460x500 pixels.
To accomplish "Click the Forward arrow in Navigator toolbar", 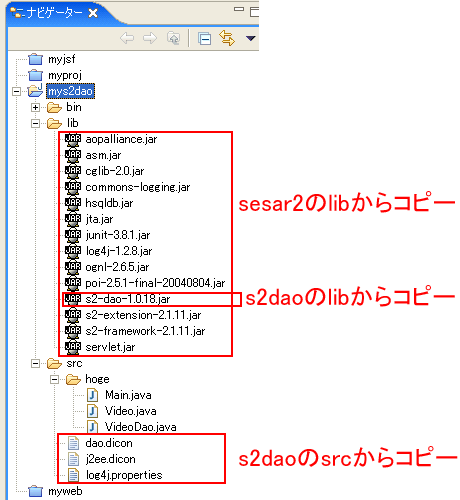I will [150, 38].
